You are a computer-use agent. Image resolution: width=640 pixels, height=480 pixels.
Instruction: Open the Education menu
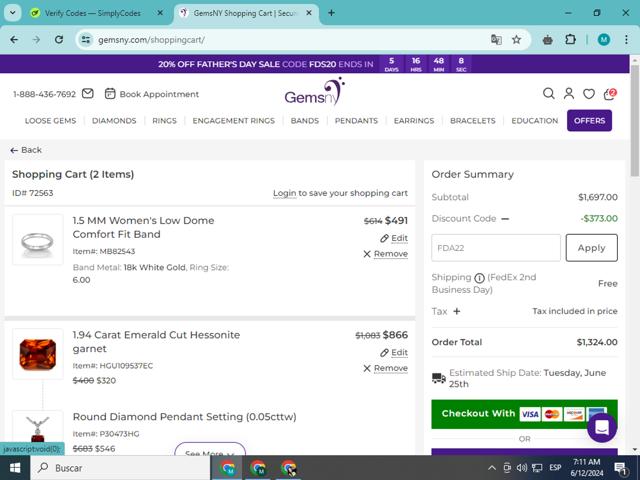point(535,121)
